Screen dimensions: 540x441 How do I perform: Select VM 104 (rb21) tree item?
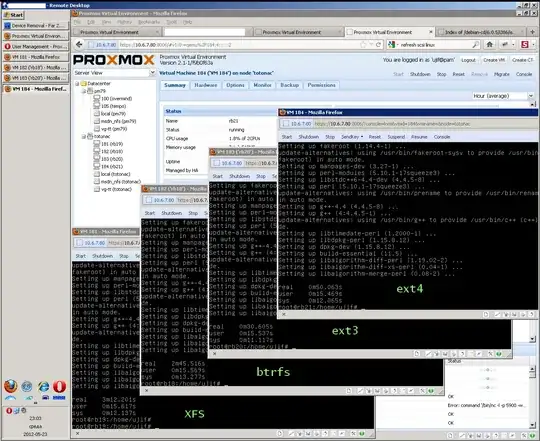pos(108,167)
